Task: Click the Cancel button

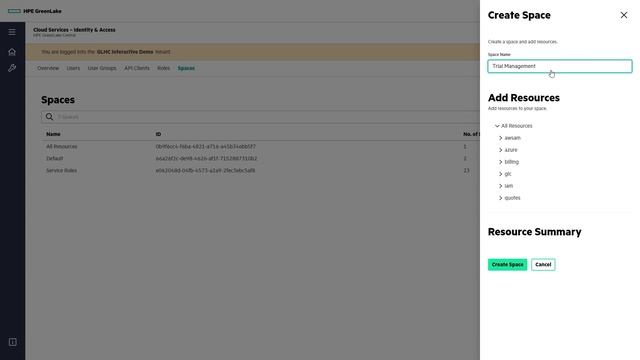Action: pyautogui.click(x=543, y=264)
